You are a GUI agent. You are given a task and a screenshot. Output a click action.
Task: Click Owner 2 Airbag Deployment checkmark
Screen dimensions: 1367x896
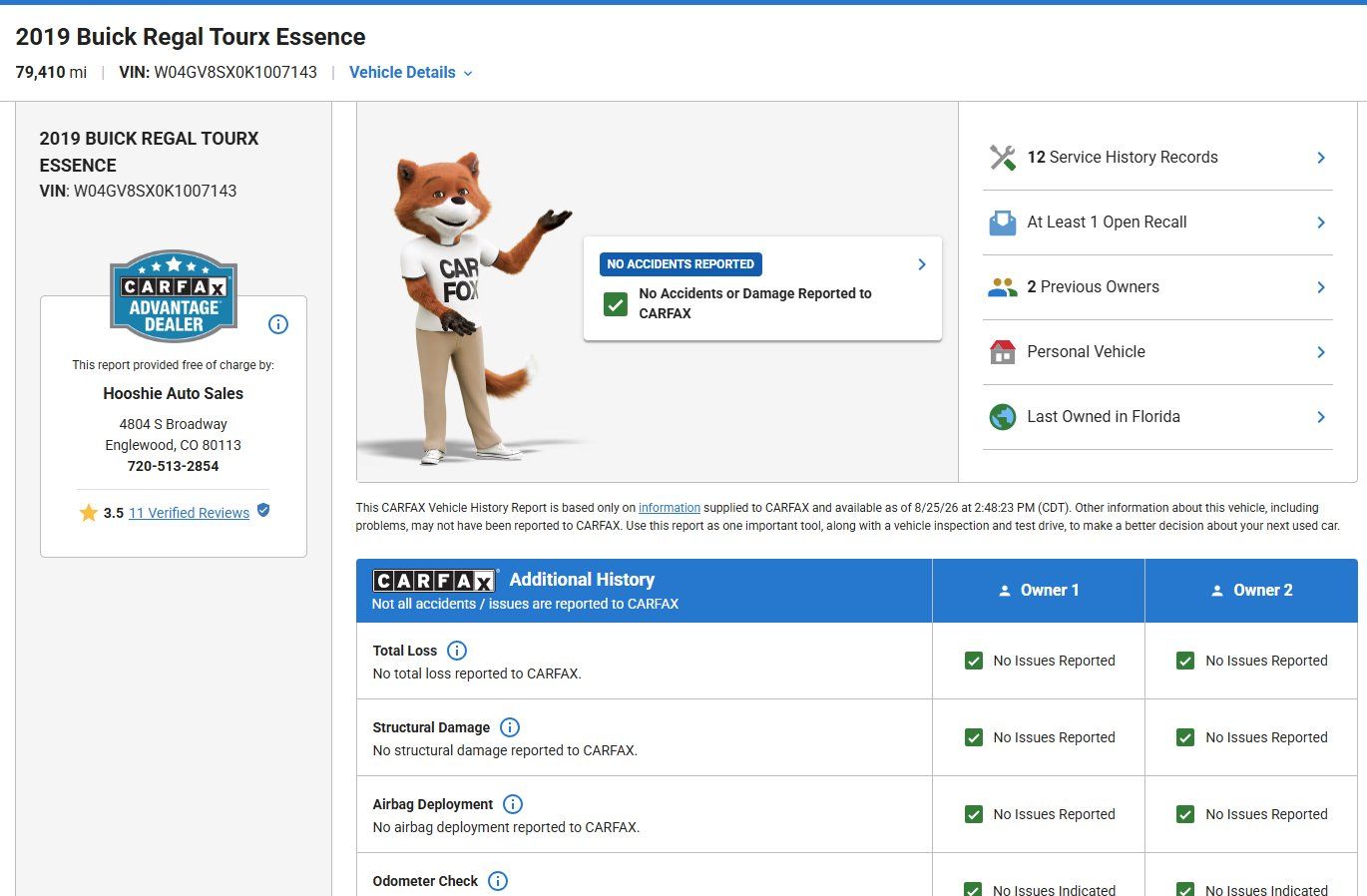coord(1185,814)
